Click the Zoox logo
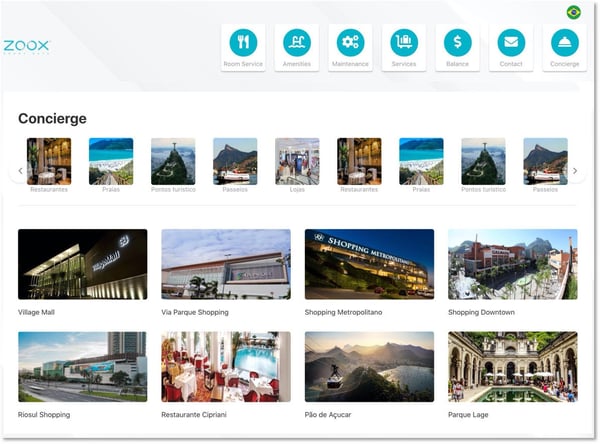Image resolution: width=600 pixels, height=444 pixels. click(x=26, y=46)
